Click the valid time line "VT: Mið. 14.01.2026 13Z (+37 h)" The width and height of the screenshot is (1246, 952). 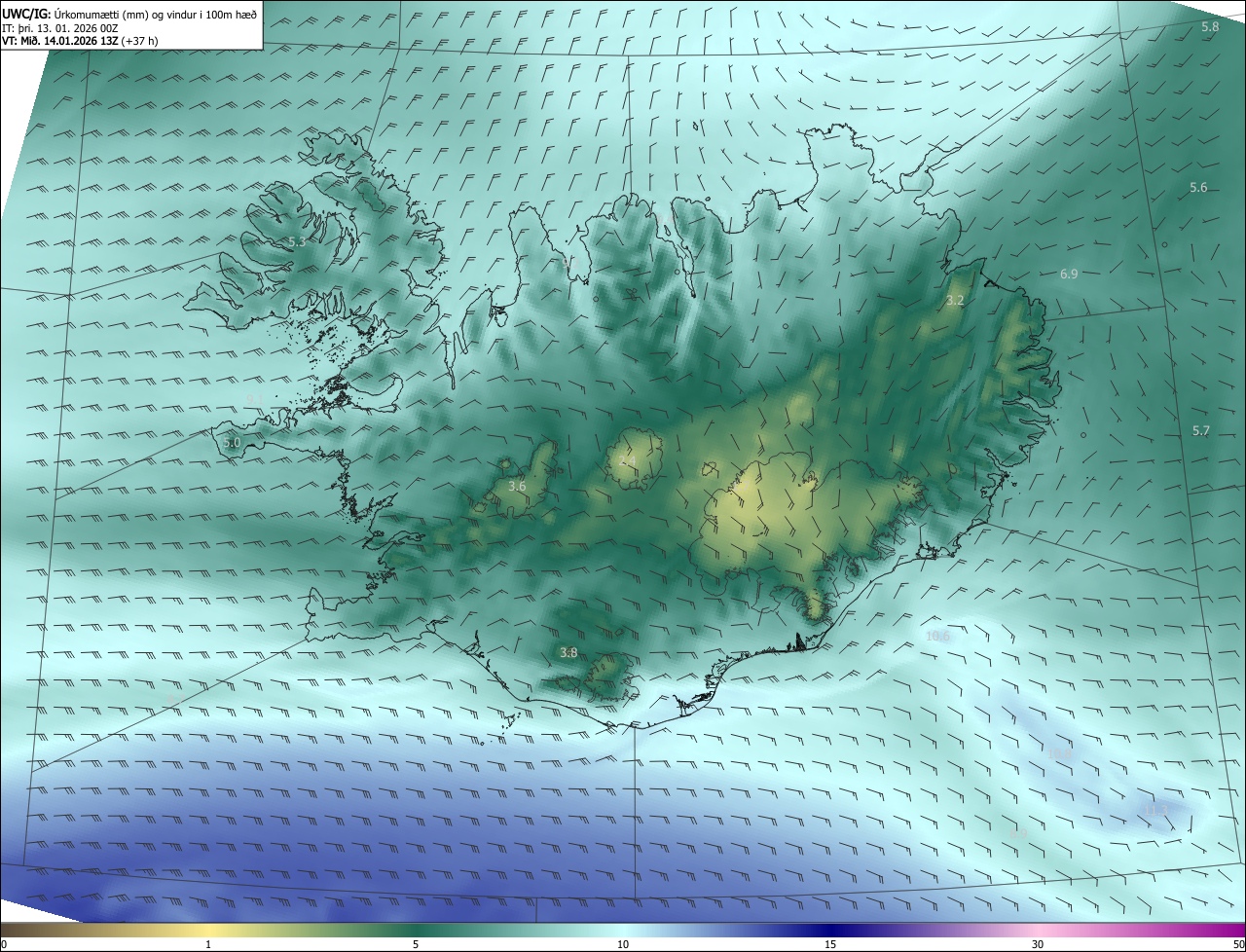pyautogui.click(x=82, y=42)
